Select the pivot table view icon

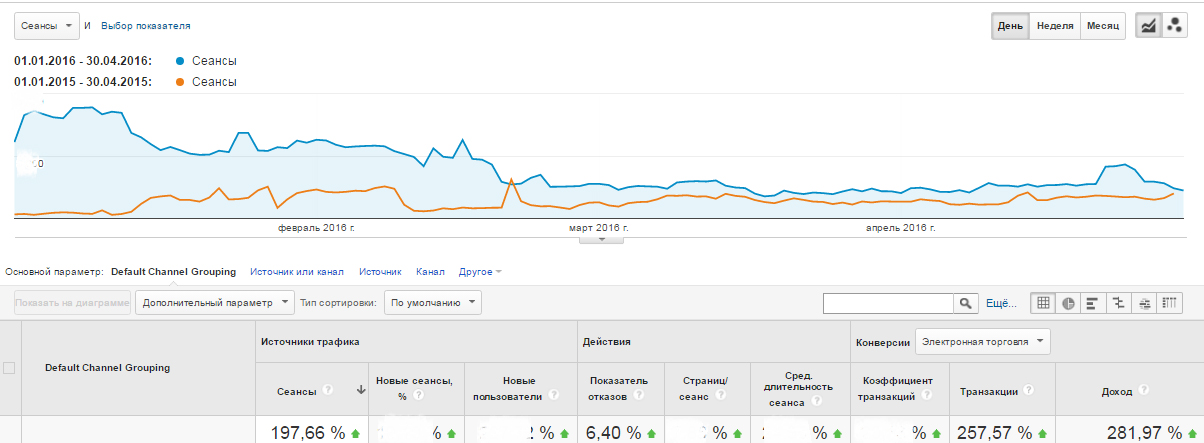1169,302
